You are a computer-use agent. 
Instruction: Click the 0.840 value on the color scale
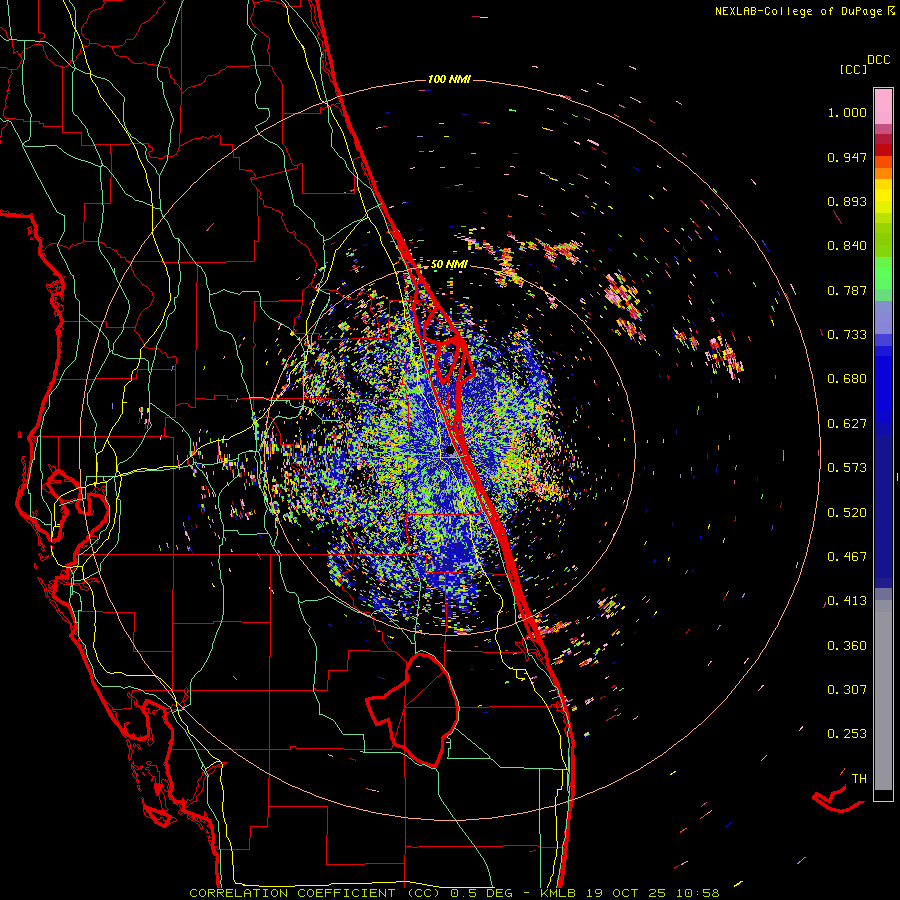pyautogui.click(x=847, y=246)
